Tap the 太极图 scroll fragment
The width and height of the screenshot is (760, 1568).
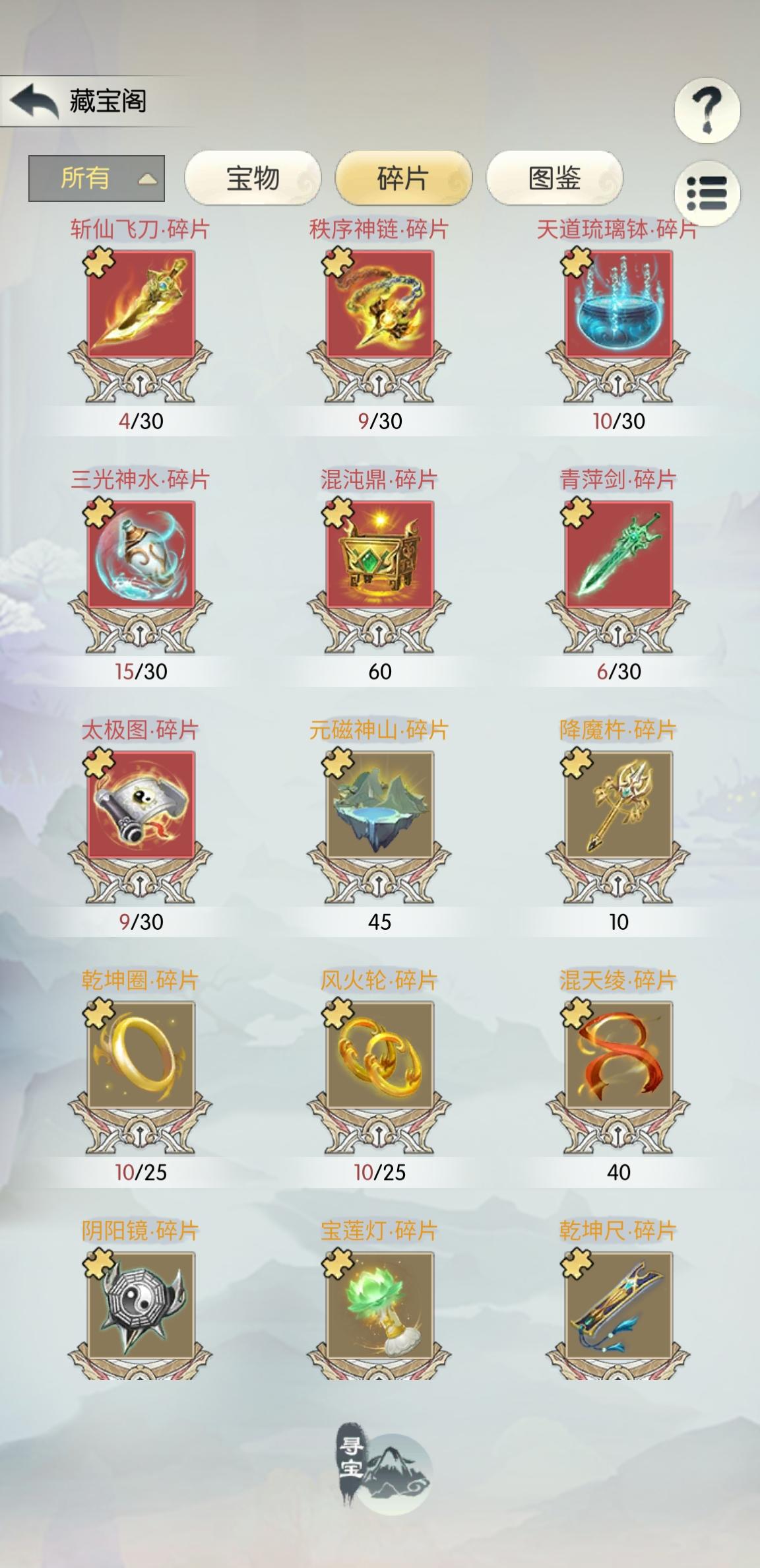[x=141, y=804]
